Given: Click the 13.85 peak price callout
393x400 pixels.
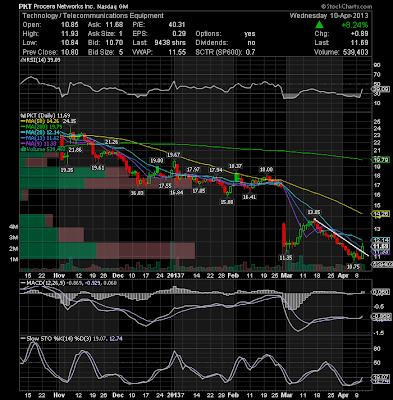Looking at the screenshot, I should [x=314, y=212].
